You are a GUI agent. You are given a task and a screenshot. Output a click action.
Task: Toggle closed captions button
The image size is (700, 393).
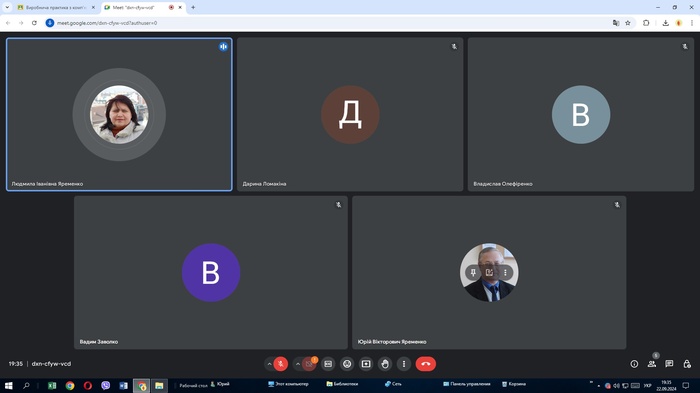[328, 364]
